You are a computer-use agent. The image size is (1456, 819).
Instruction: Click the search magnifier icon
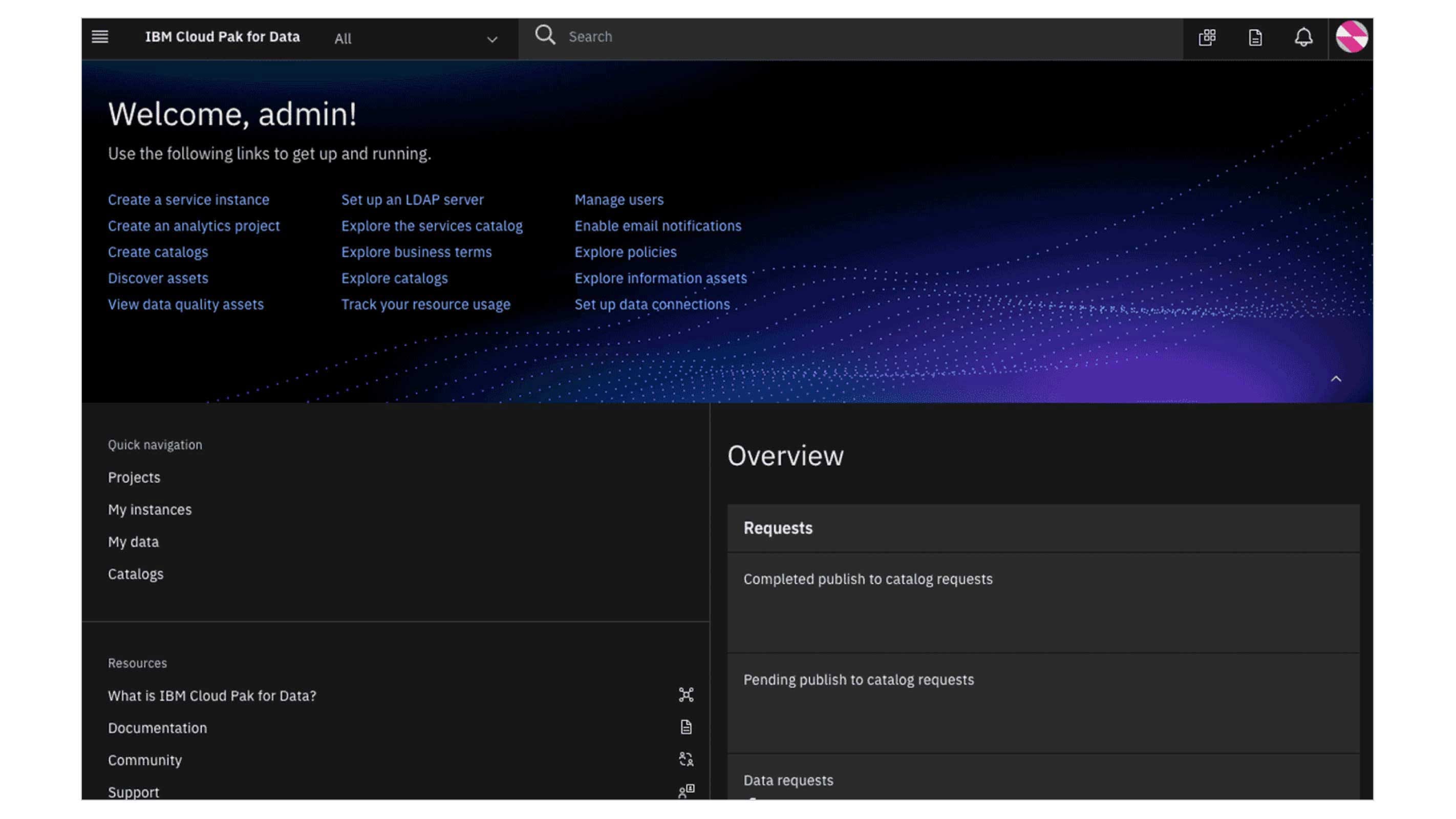point(545,36)
